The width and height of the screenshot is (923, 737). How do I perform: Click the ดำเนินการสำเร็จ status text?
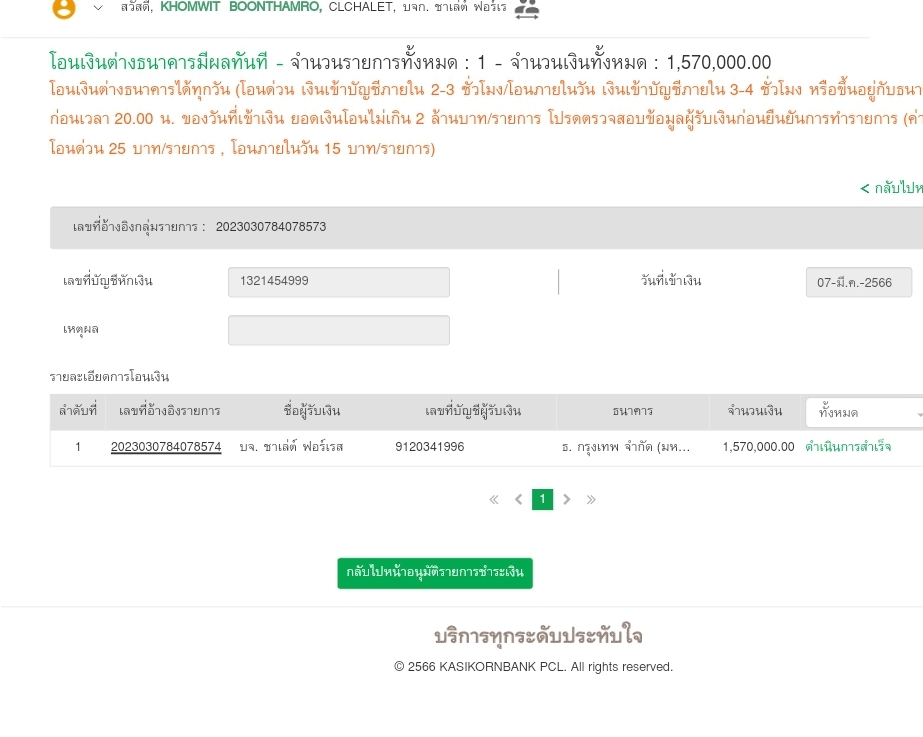[848, 447]
